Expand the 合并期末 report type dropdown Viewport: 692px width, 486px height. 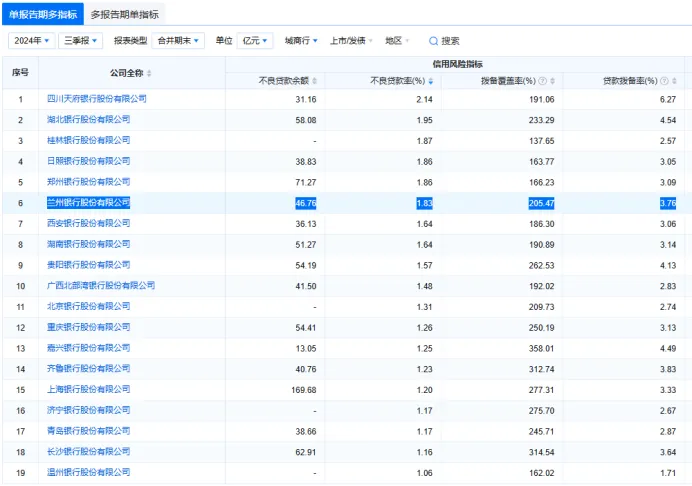point(178,41)
